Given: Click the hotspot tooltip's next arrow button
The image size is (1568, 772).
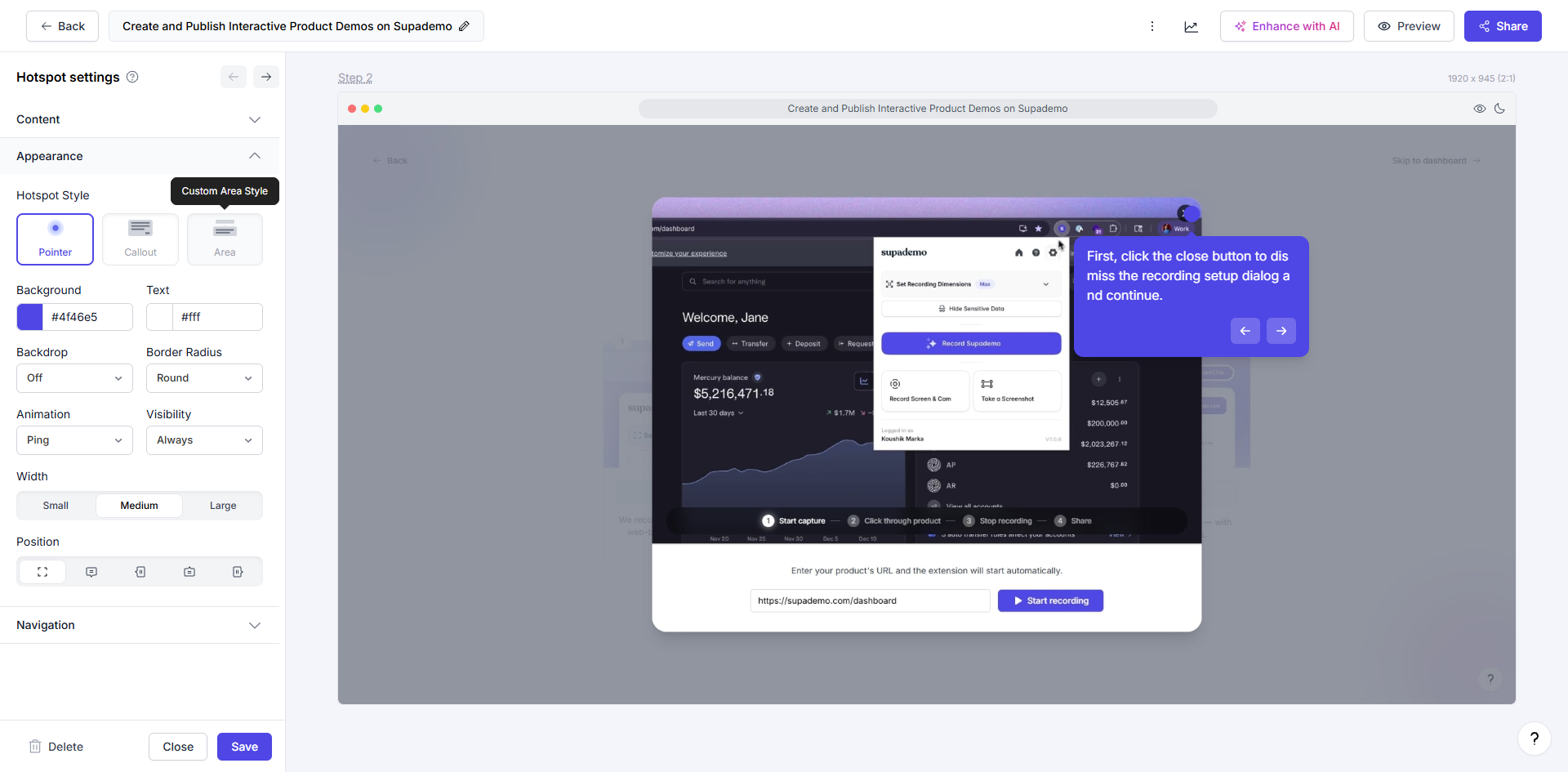Looking at the screenshot, I should pos(1281,331).
